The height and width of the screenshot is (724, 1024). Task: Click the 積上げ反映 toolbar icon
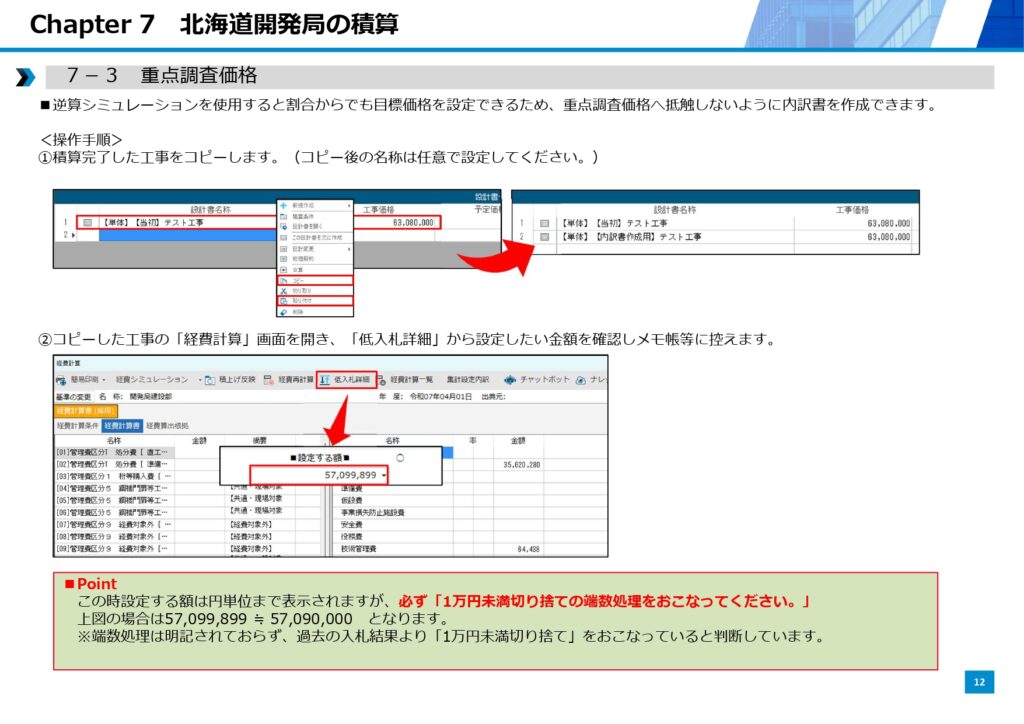[209, 380]
